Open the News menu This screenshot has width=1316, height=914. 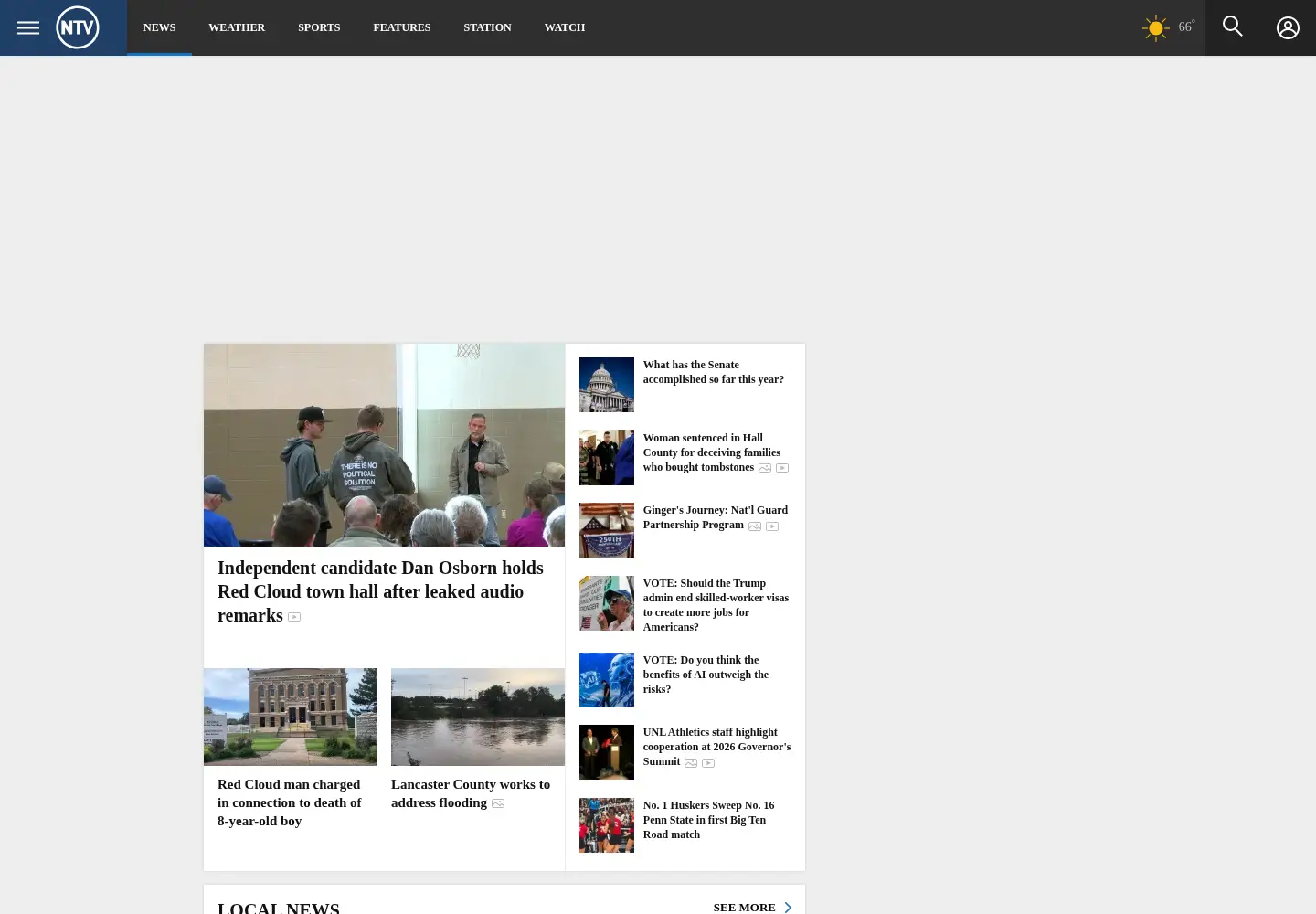[x=159, y=27]
